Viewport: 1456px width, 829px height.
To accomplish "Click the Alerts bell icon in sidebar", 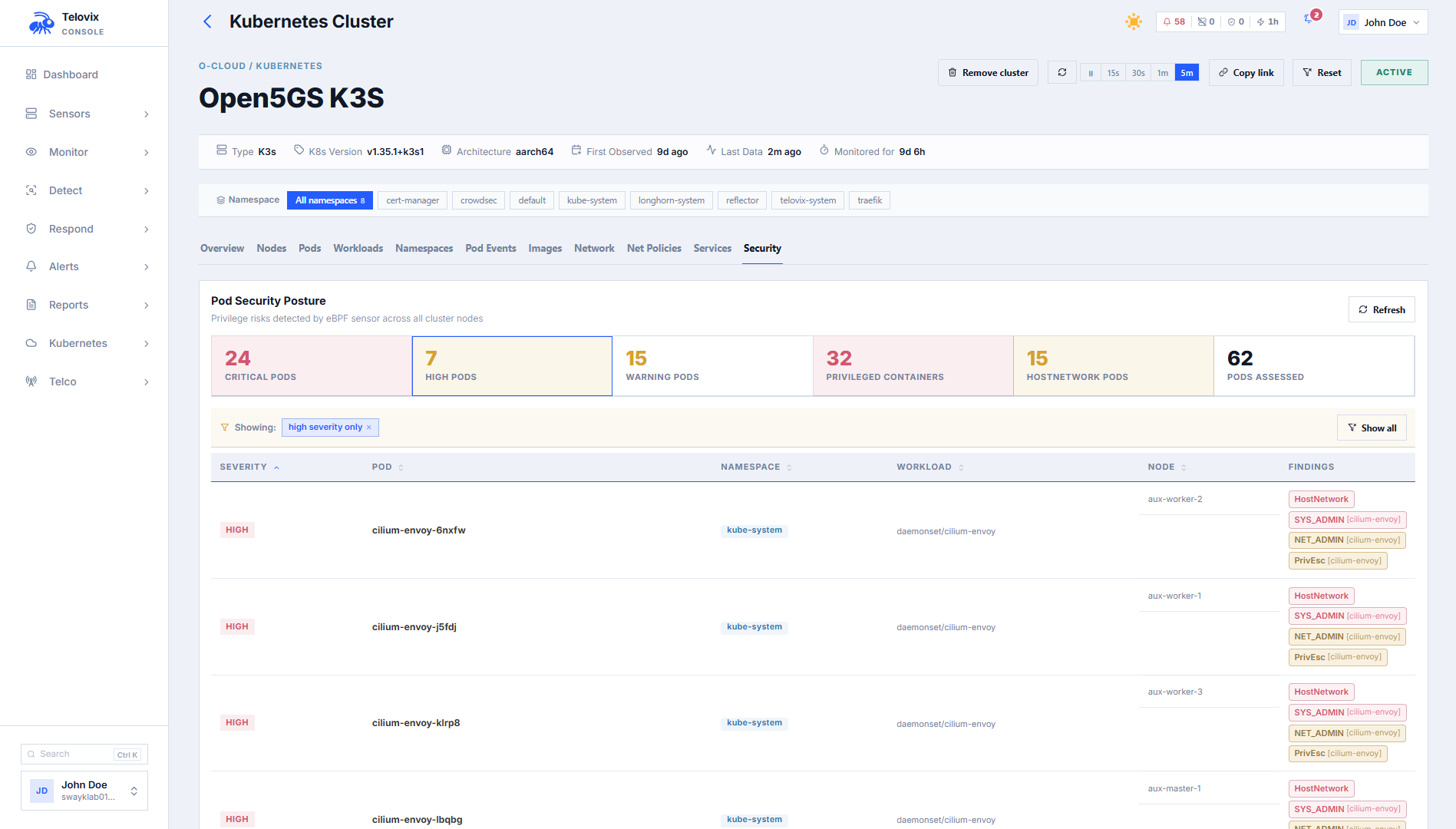I will click(x=31, y=266).
